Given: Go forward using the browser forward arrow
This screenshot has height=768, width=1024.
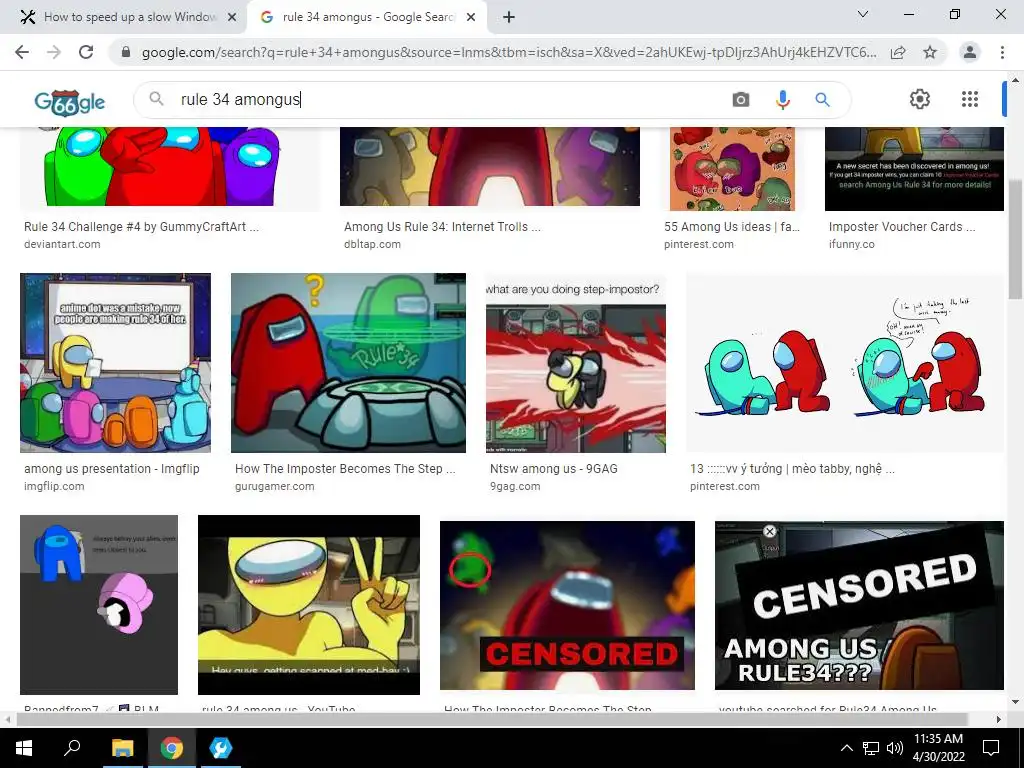Looking at the screenshot, I should tap(54, 52).
